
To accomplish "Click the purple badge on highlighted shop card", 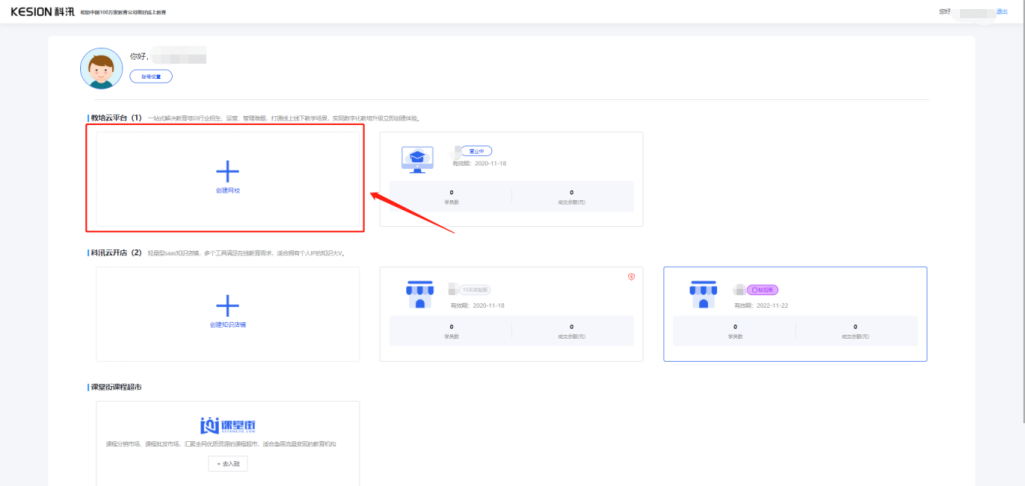I will (763, 289).
